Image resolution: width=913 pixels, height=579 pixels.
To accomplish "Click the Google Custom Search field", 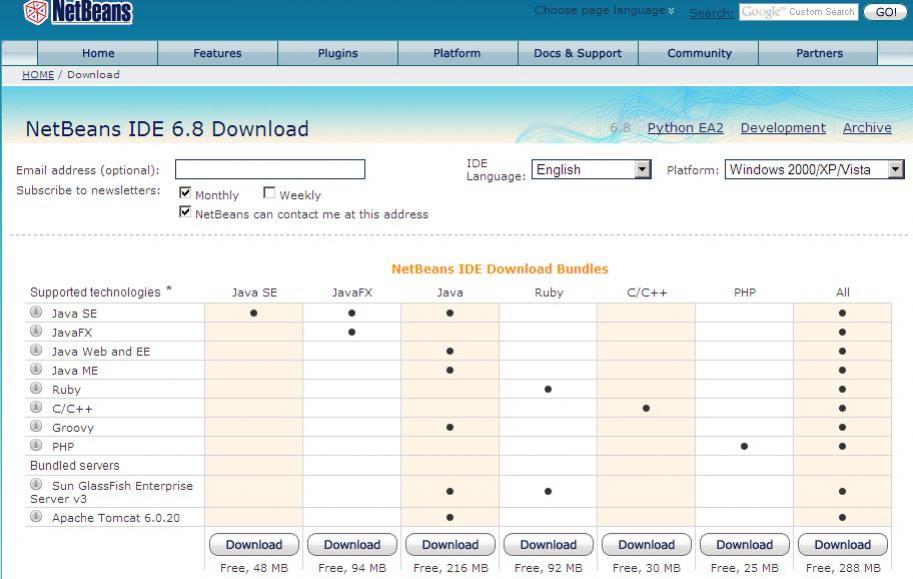I will (798, 12).
